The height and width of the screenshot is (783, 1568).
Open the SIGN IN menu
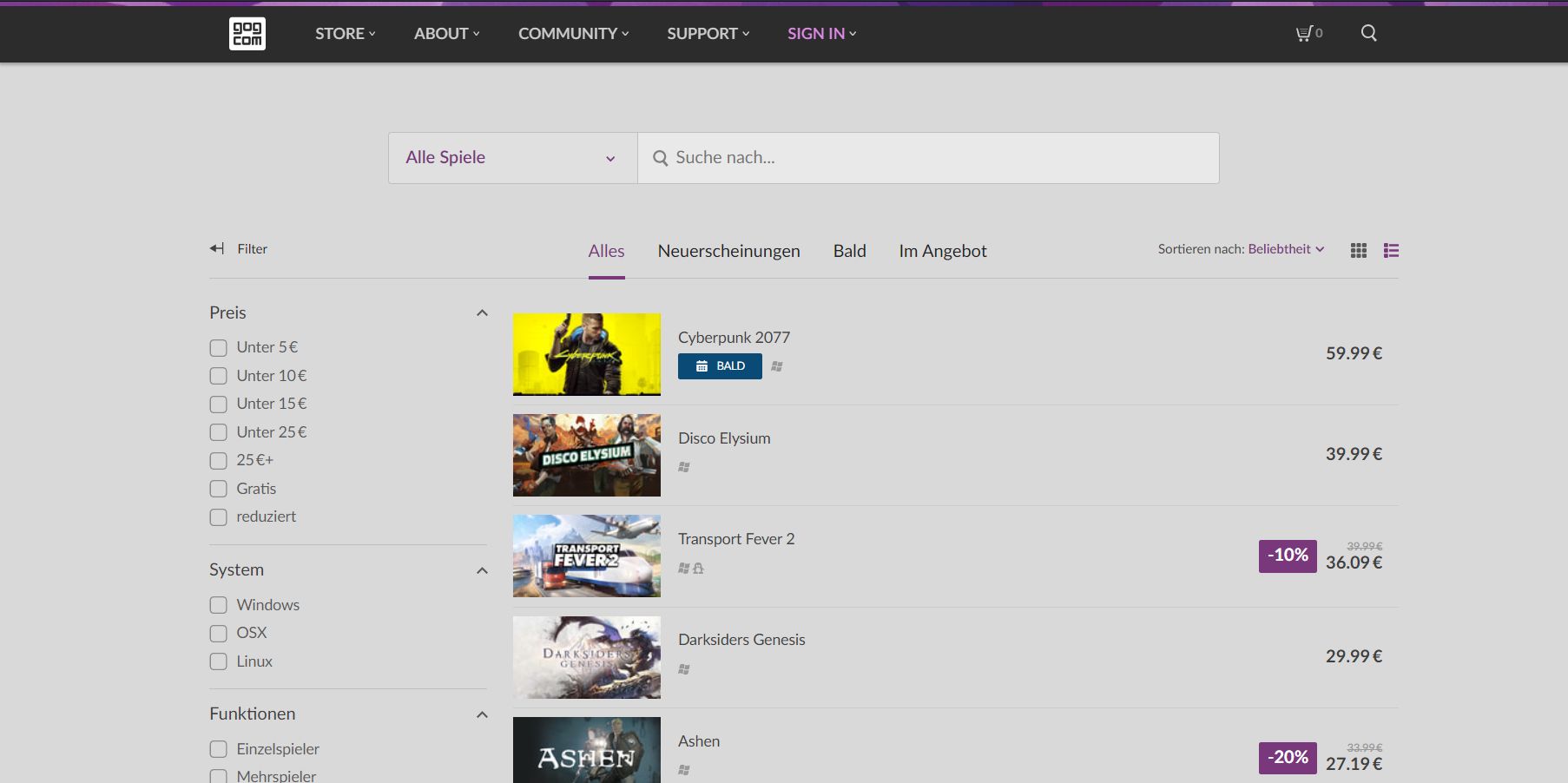pos(822,33)
